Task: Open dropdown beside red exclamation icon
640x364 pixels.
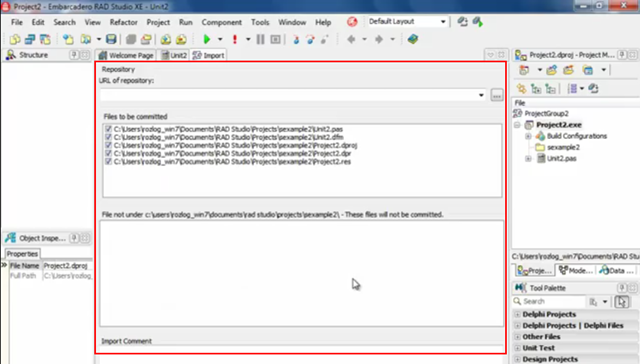Action: click(248, 39)
